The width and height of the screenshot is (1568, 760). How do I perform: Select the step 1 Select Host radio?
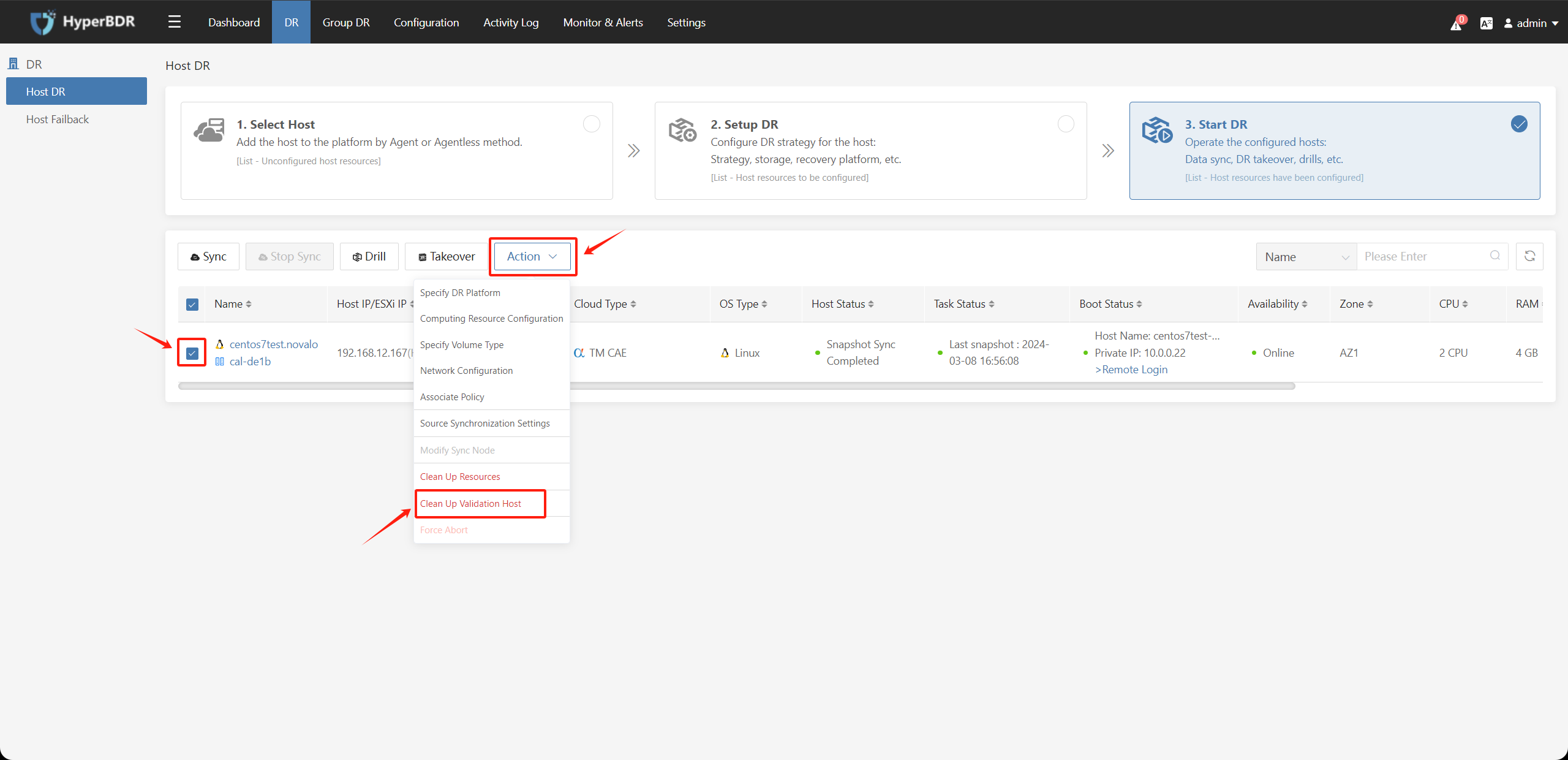point(592,124)
